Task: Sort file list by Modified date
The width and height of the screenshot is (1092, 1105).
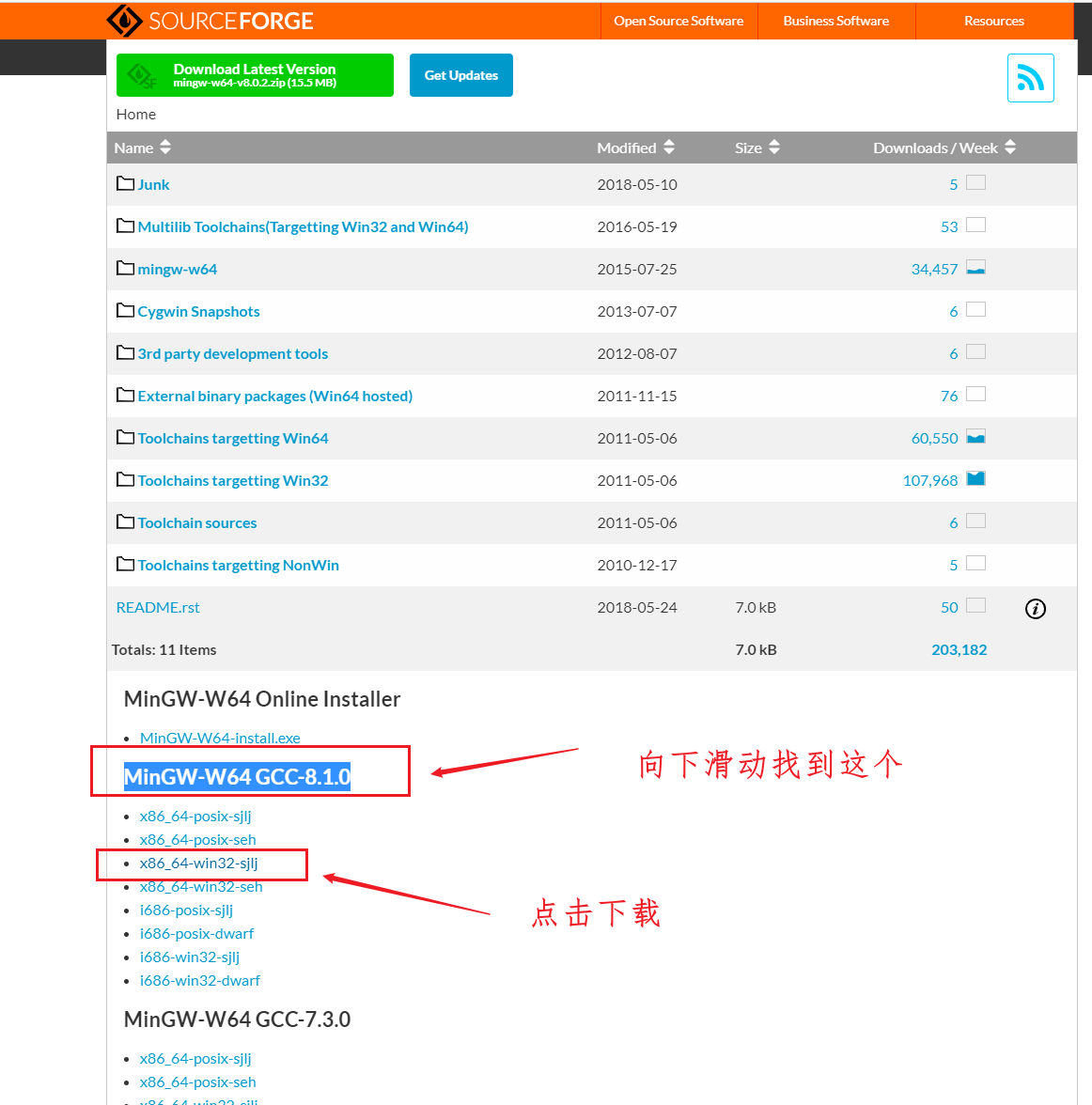Action: [636, 148]
